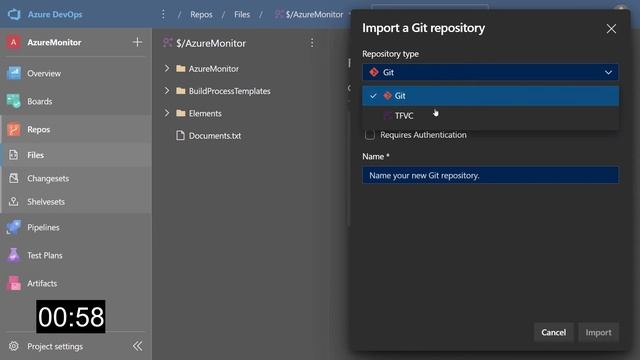Screen dimensions: 640x360
Task: Expand the AzureMonitor folder
Action: [167, 68]
